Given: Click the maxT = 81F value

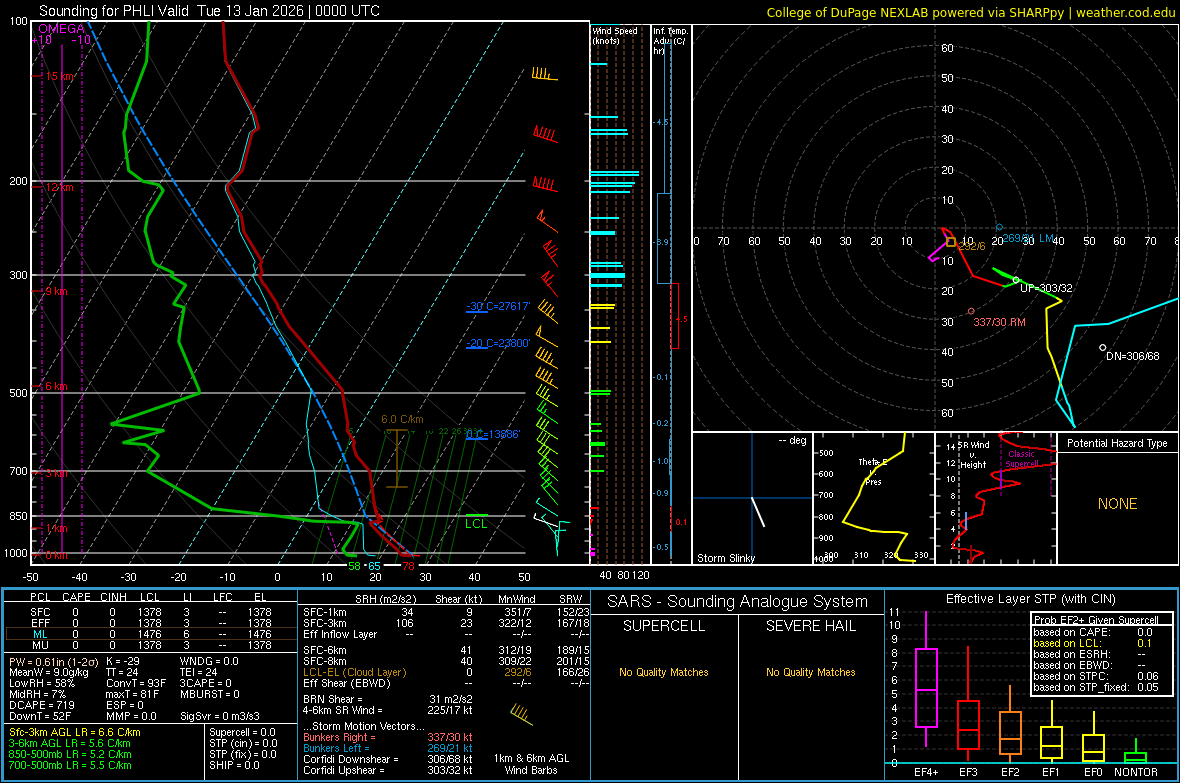Looking at the screenshot, I should pyautogui.click(x=132, y=694).
